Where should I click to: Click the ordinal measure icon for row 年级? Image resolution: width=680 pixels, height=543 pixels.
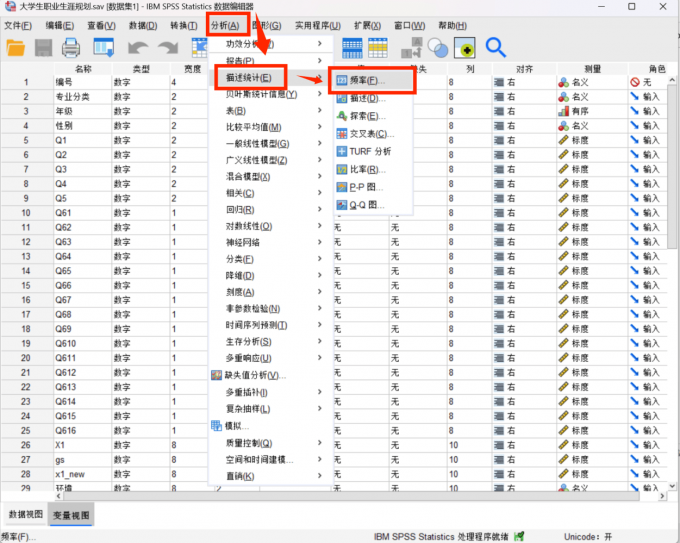pyautogui.click(x=563, y=111)
